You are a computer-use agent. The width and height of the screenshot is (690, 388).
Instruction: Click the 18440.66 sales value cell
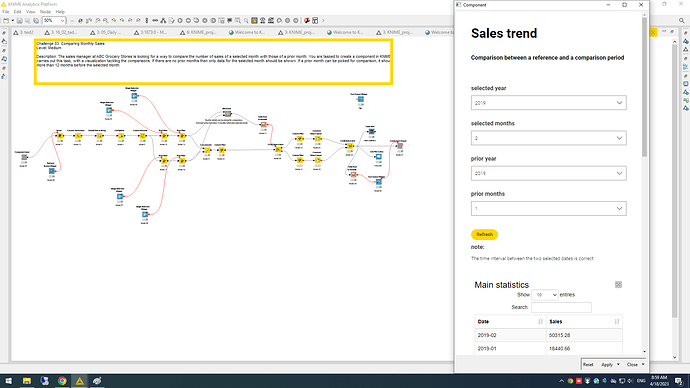point(584,348)
